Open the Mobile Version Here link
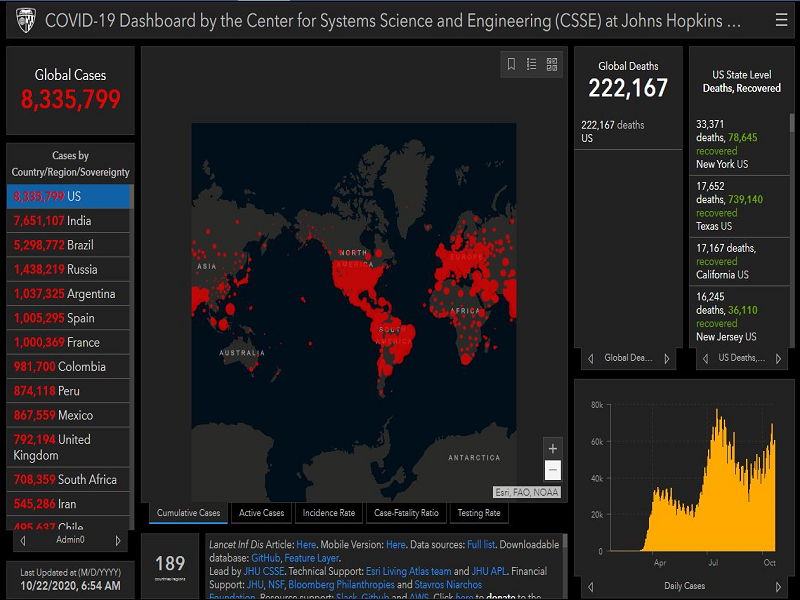This screenshot has height=600, width=800. point(395,545)
